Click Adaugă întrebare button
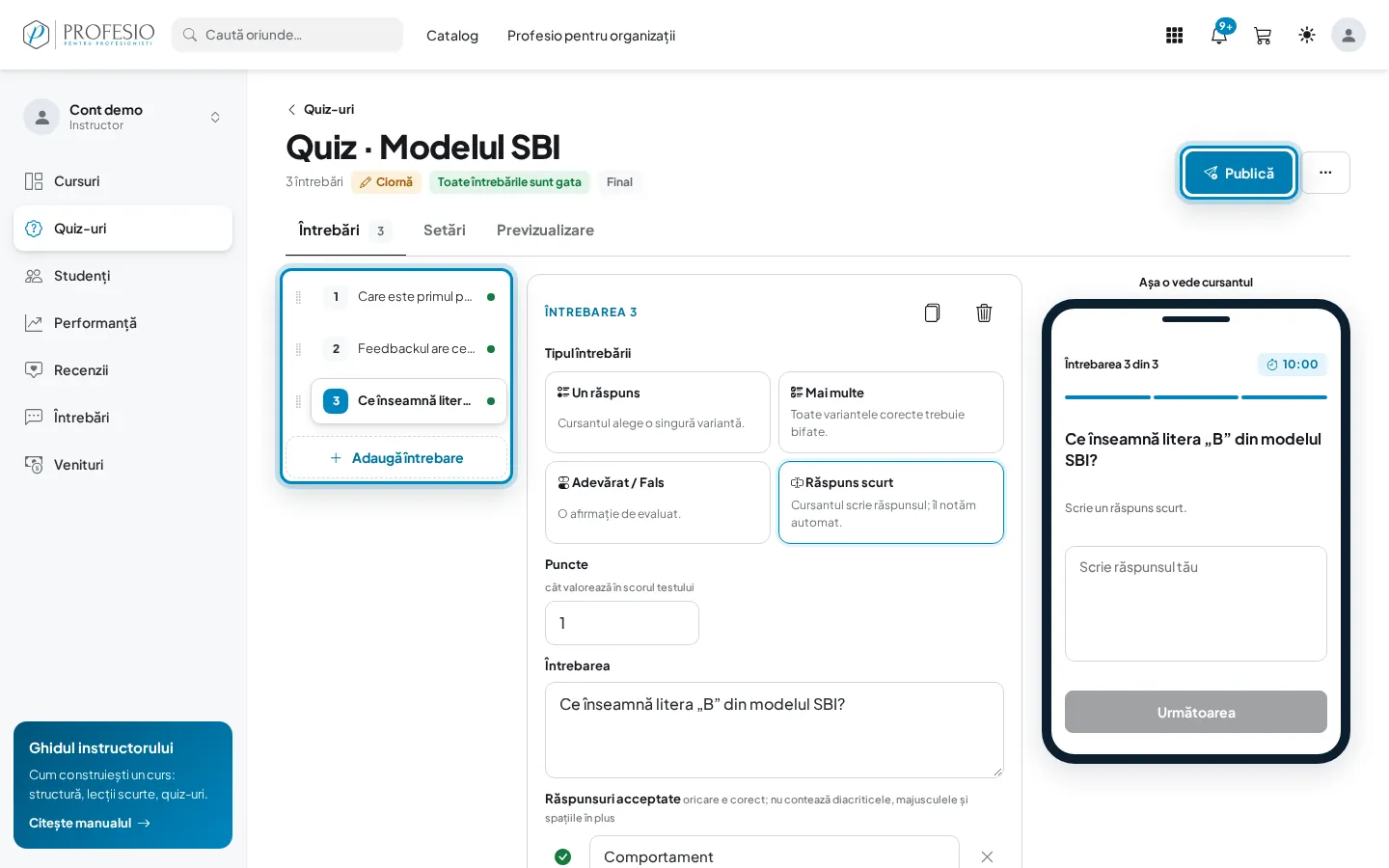 [x=396, y=458]
